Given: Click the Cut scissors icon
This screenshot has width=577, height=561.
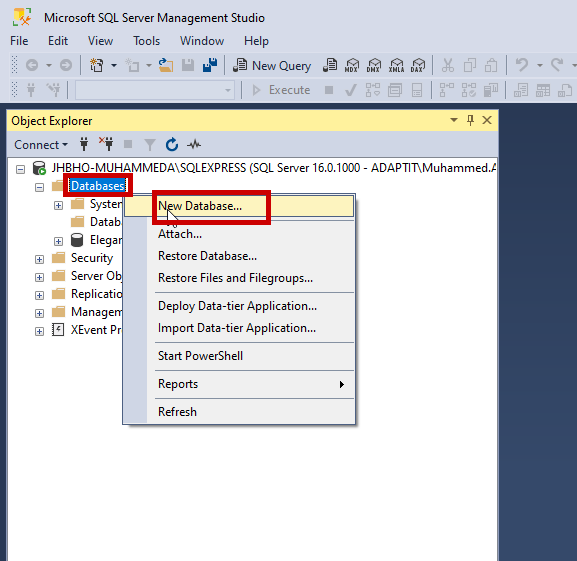Looking at the screenshot, I should pyautogui.click(x=447, y=65).
